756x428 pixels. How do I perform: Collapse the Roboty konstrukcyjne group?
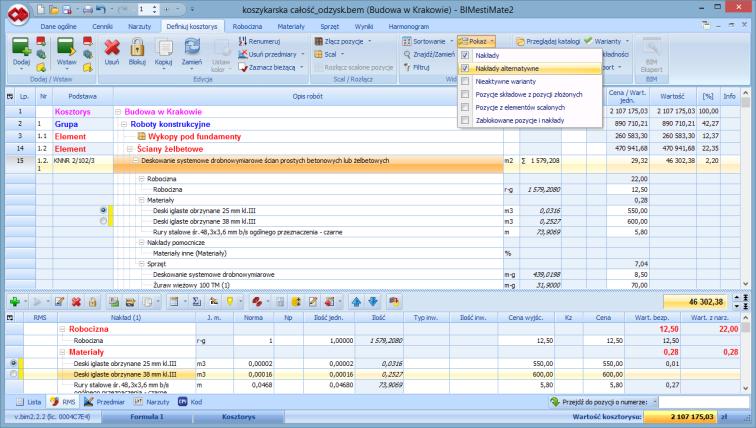coord(123,124)
